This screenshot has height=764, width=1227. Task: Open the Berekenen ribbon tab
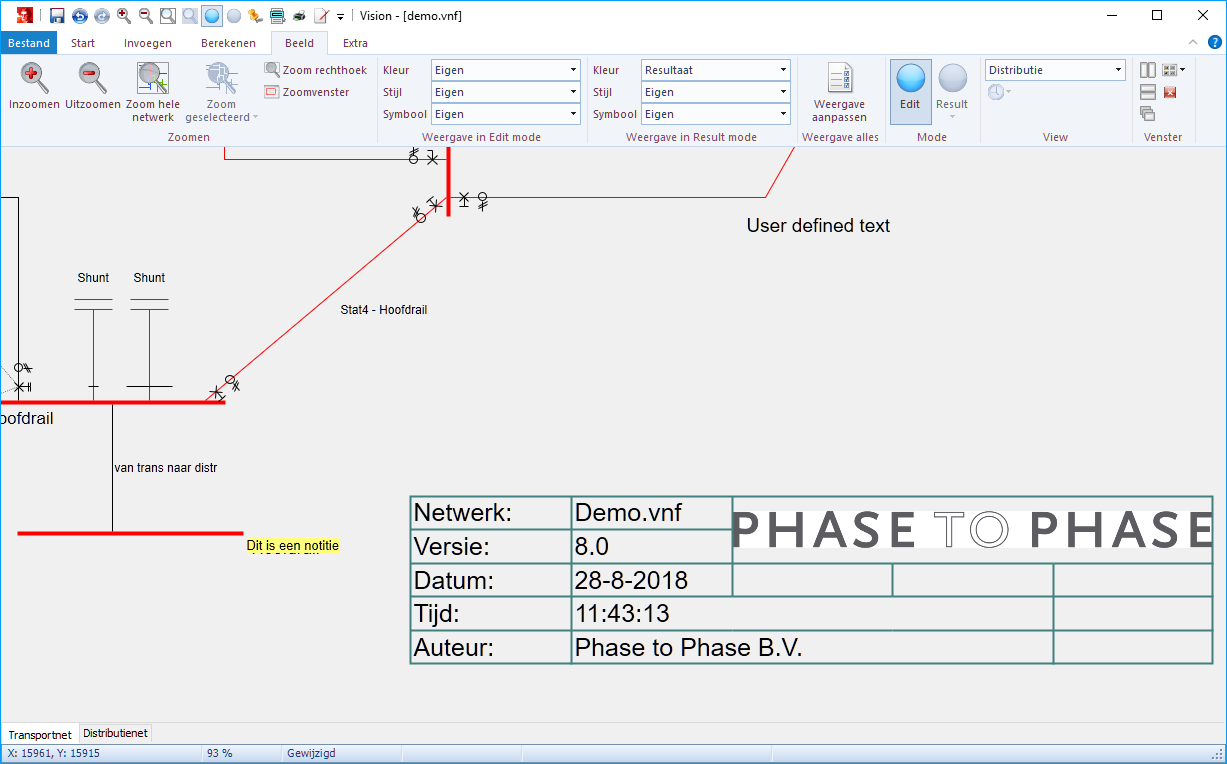(x=228, y=43)
